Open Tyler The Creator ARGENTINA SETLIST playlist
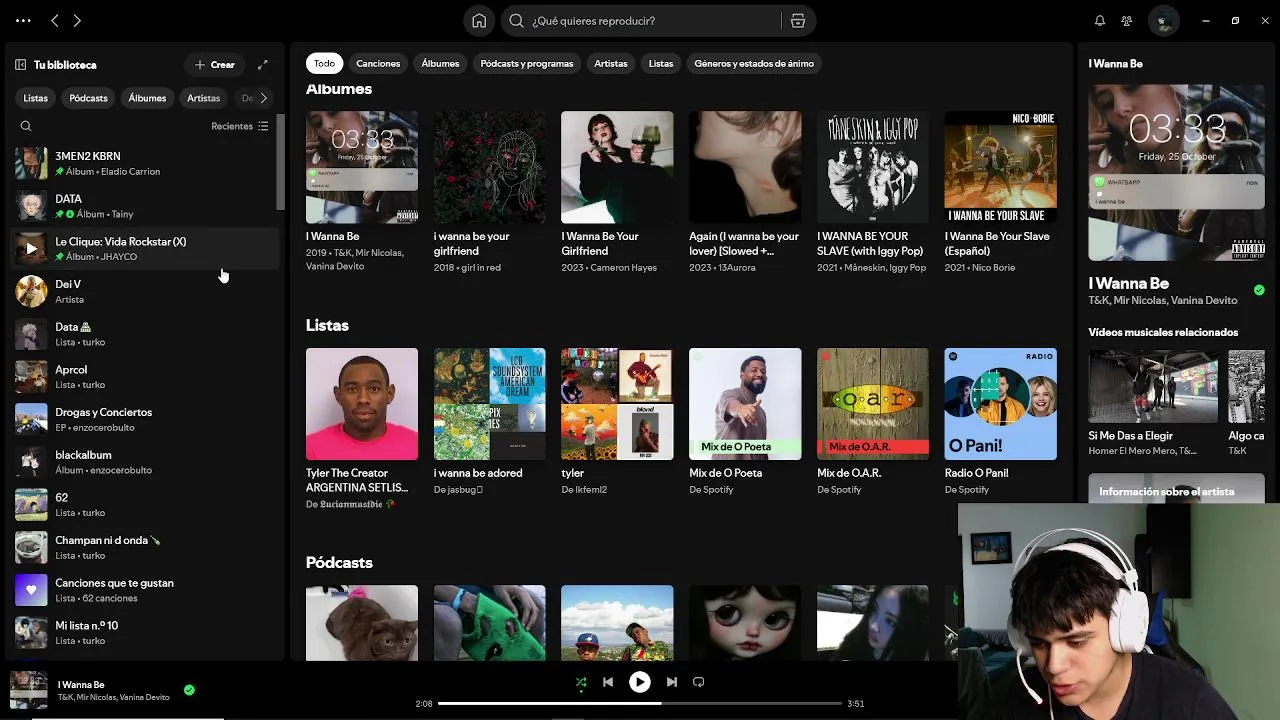 pyautogui.click(x=362, y=404)
